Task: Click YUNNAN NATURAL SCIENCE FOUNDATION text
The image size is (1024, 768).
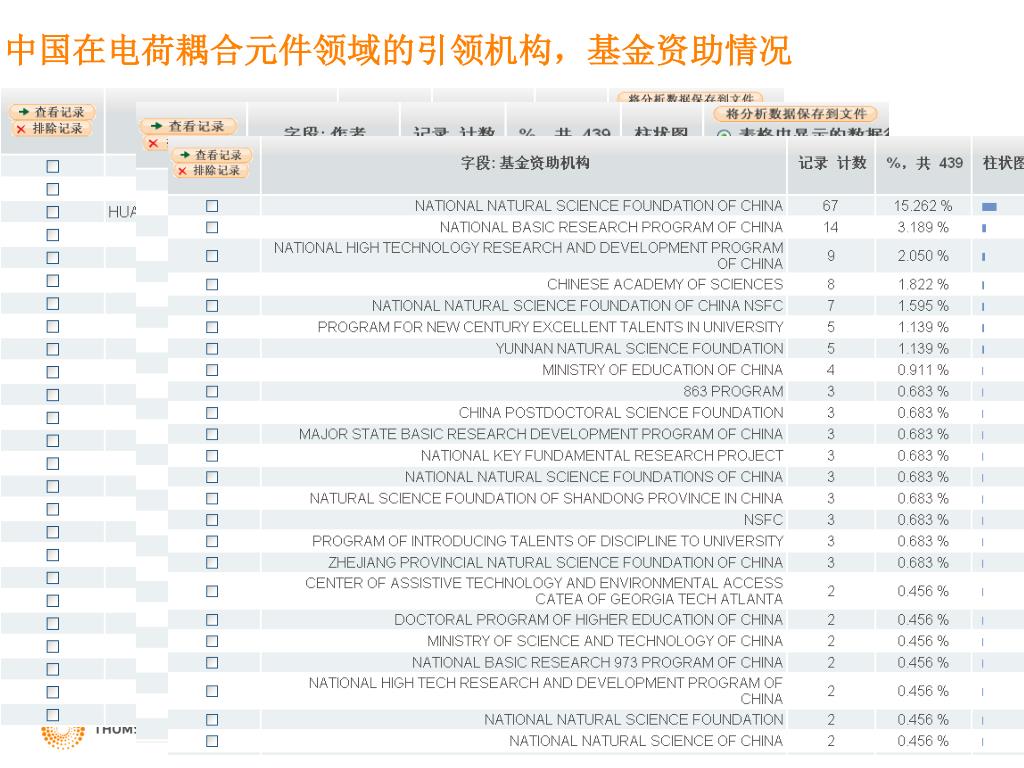Action: (639, 349)
